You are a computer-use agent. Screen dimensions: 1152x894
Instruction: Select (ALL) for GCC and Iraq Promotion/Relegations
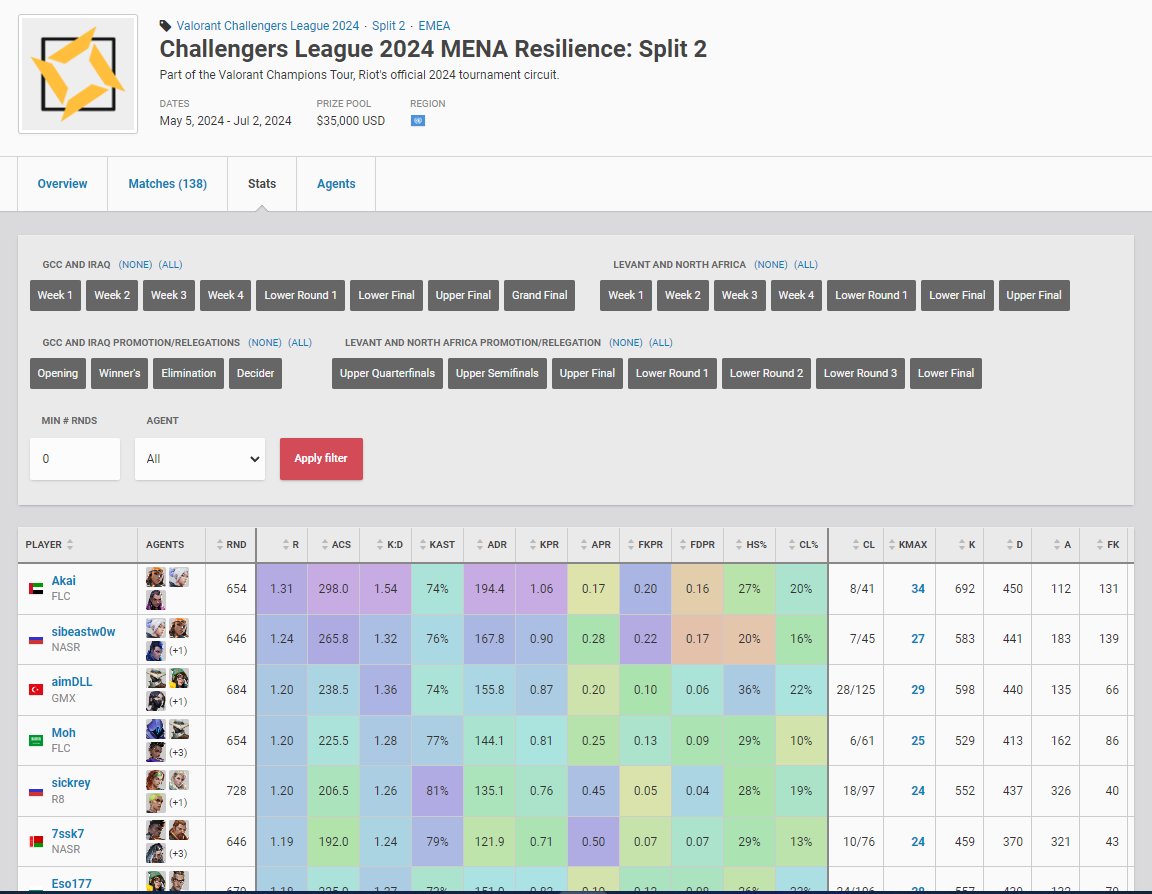click(x=300, y=342)
